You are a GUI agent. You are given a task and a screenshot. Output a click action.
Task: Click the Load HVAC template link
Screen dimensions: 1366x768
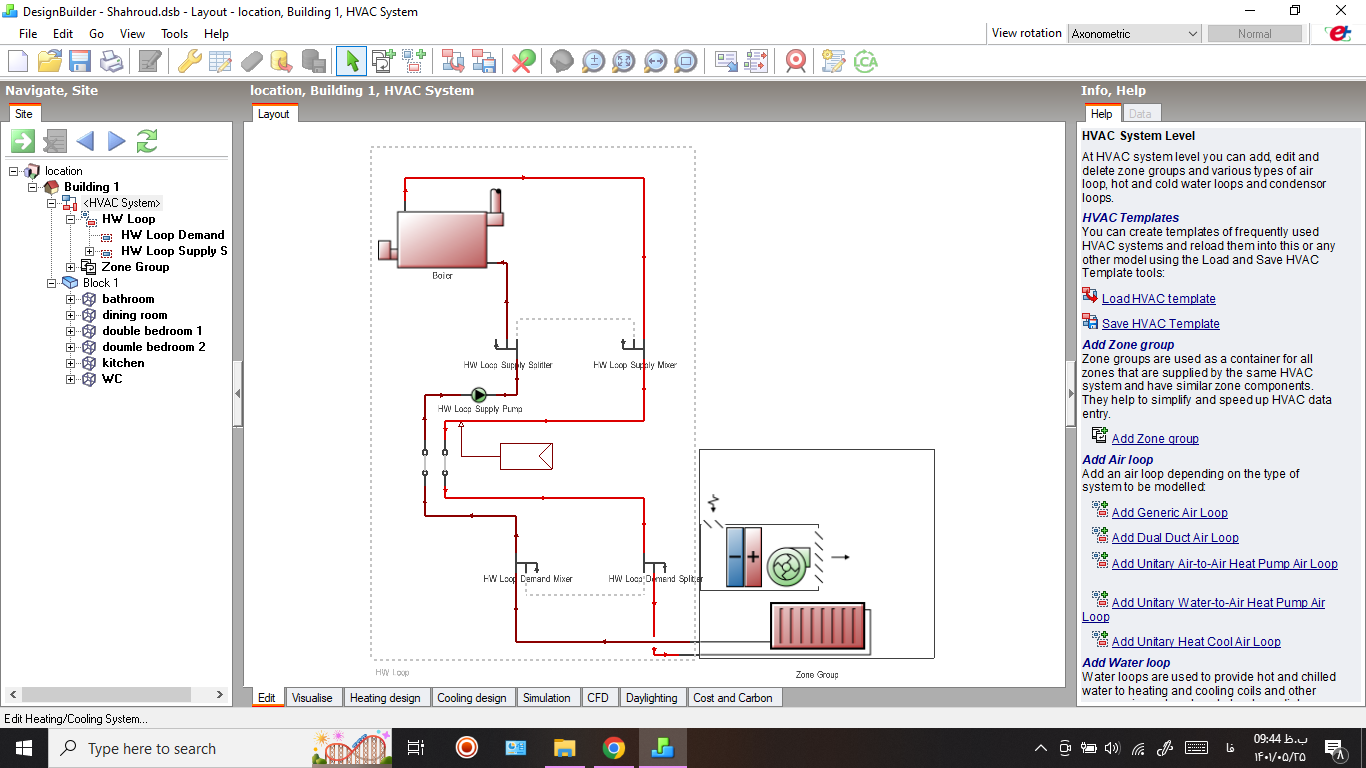1158,298
